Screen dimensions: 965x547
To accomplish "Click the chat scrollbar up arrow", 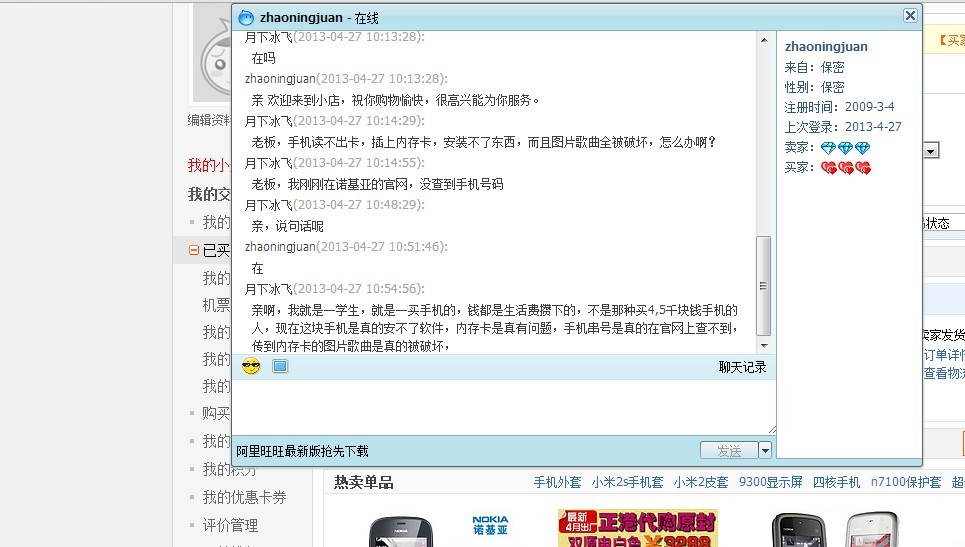I will [764, 40].
